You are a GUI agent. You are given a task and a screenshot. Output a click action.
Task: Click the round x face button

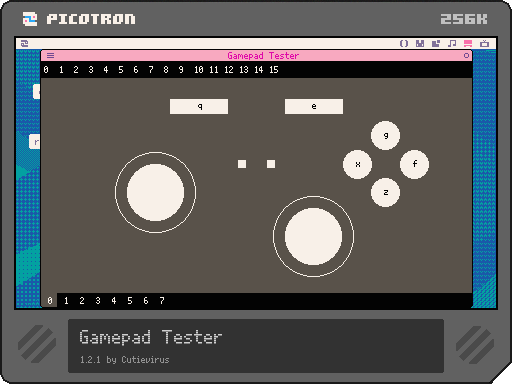coord(358,164)
